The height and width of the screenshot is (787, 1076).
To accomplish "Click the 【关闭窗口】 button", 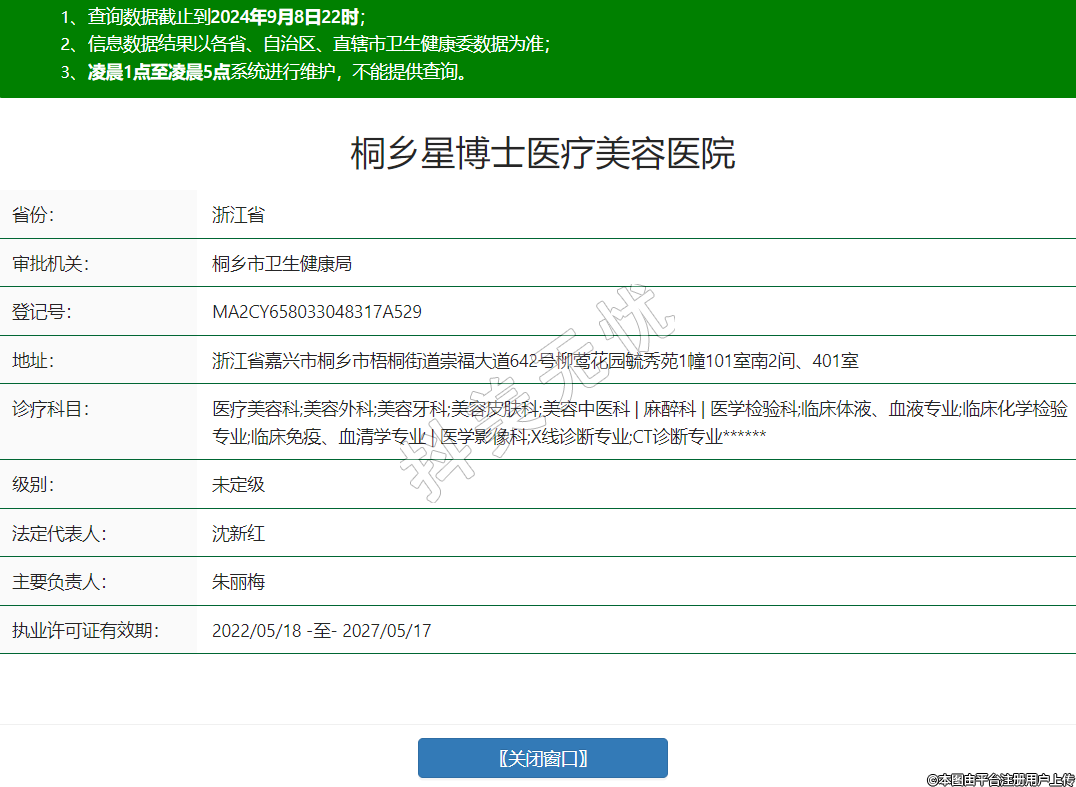I will (x=542, y=758).
